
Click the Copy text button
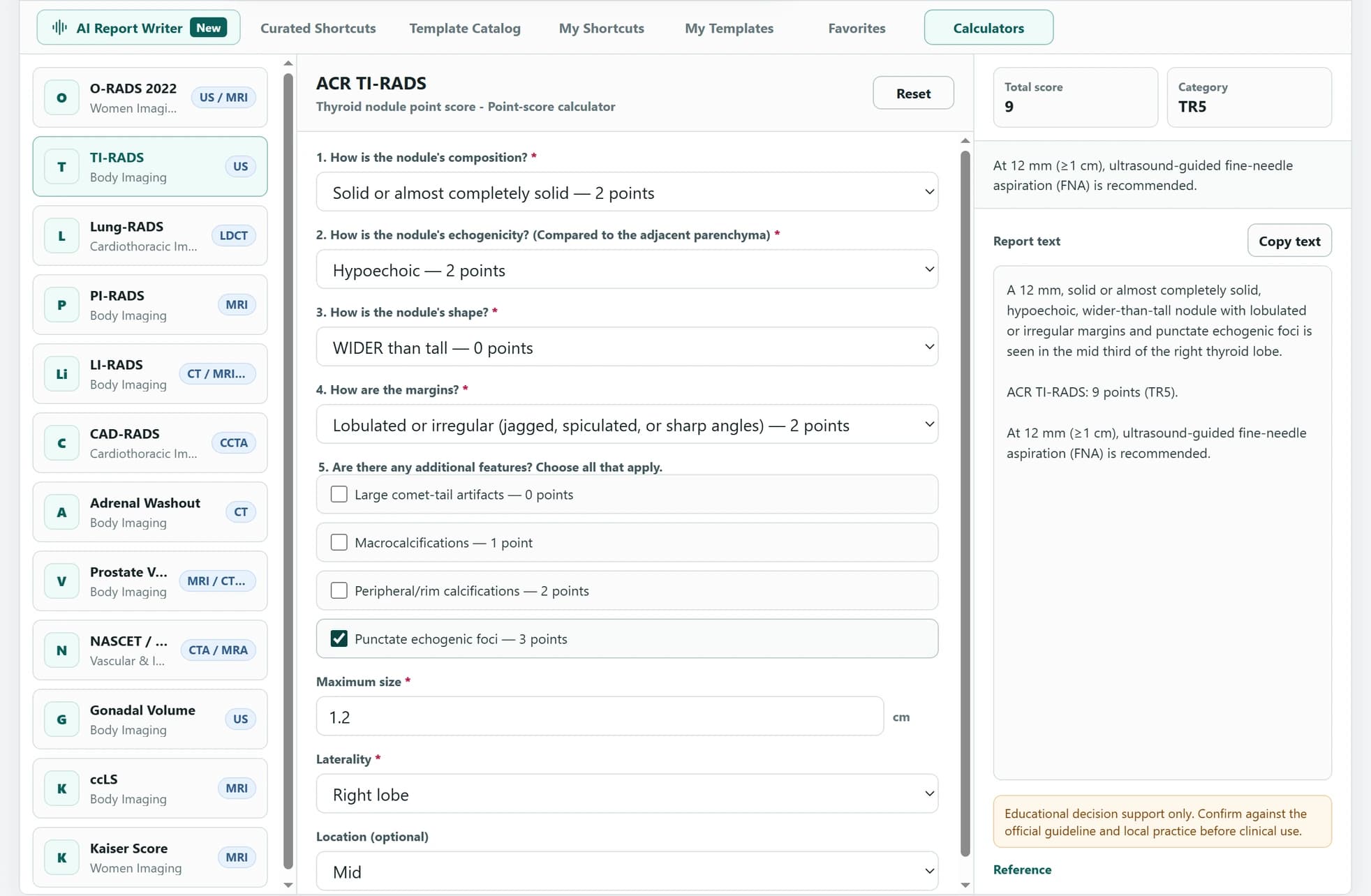point(1289,241)
